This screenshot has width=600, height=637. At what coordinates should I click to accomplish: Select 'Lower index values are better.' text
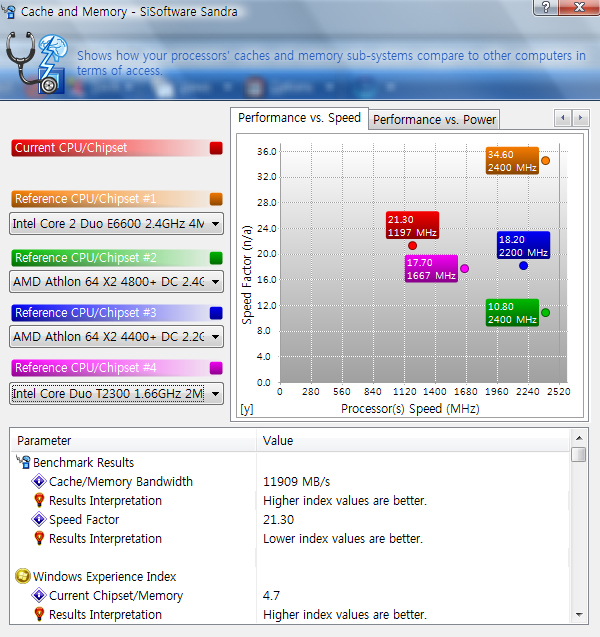343,539
